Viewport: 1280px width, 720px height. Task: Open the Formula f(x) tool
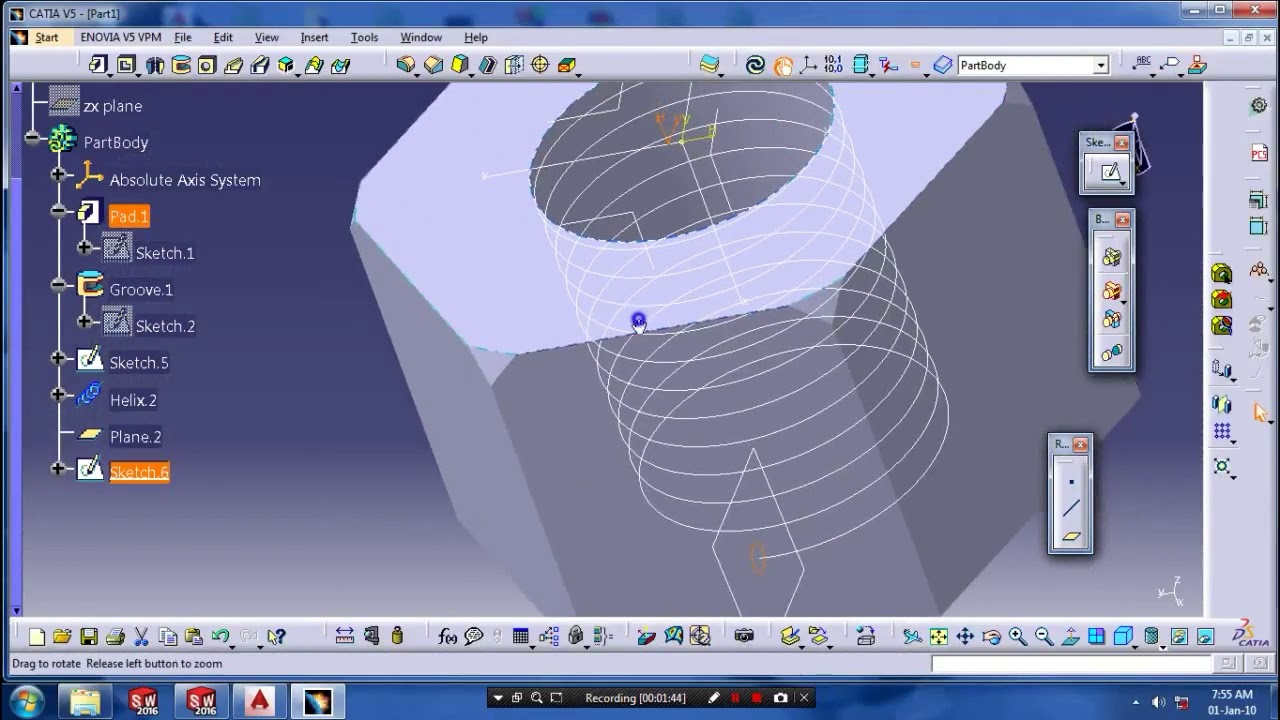(x=447, y=636)
